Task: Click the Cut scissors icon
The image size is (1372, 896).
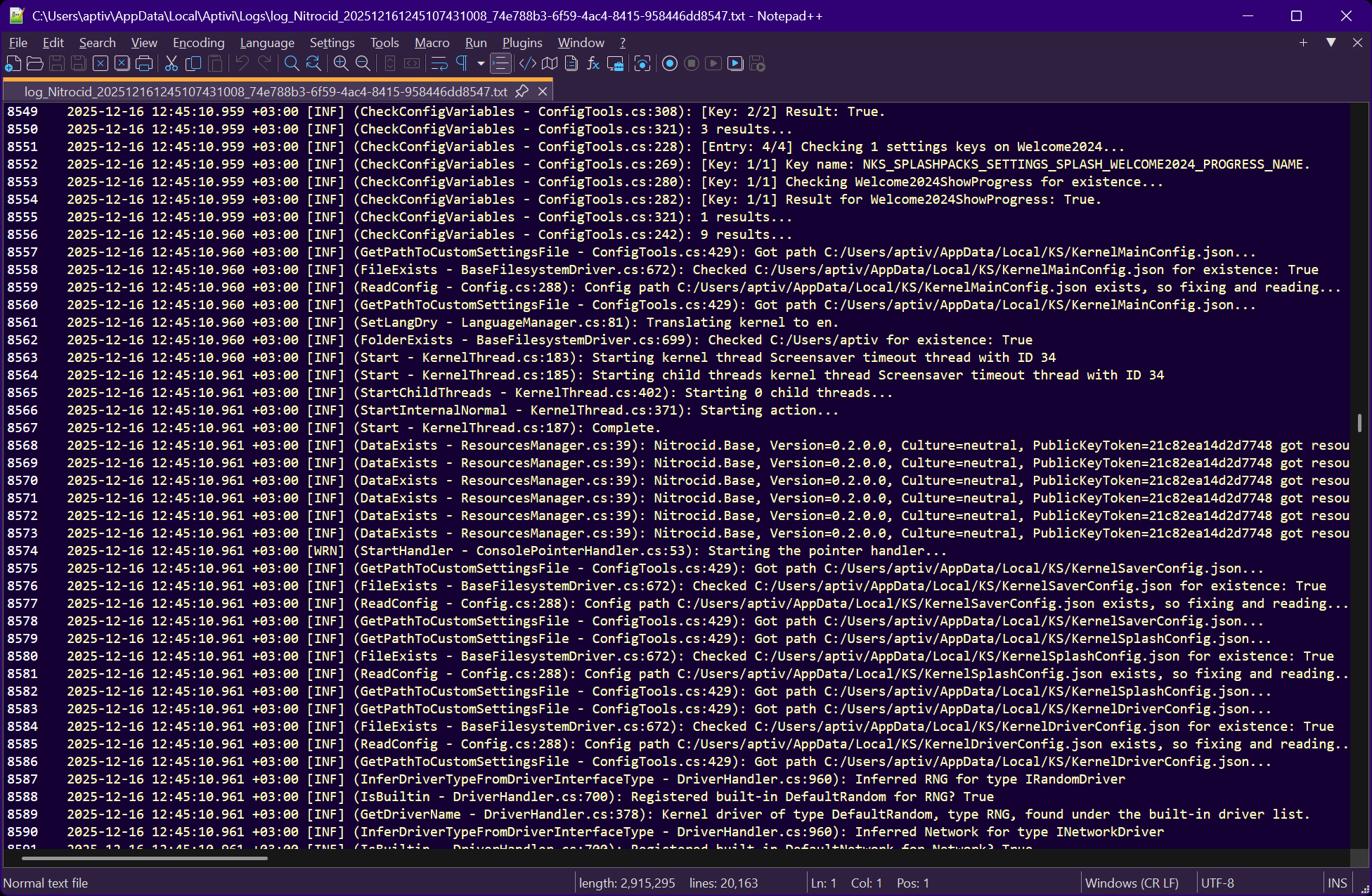Action: click(x=171, y=64)
